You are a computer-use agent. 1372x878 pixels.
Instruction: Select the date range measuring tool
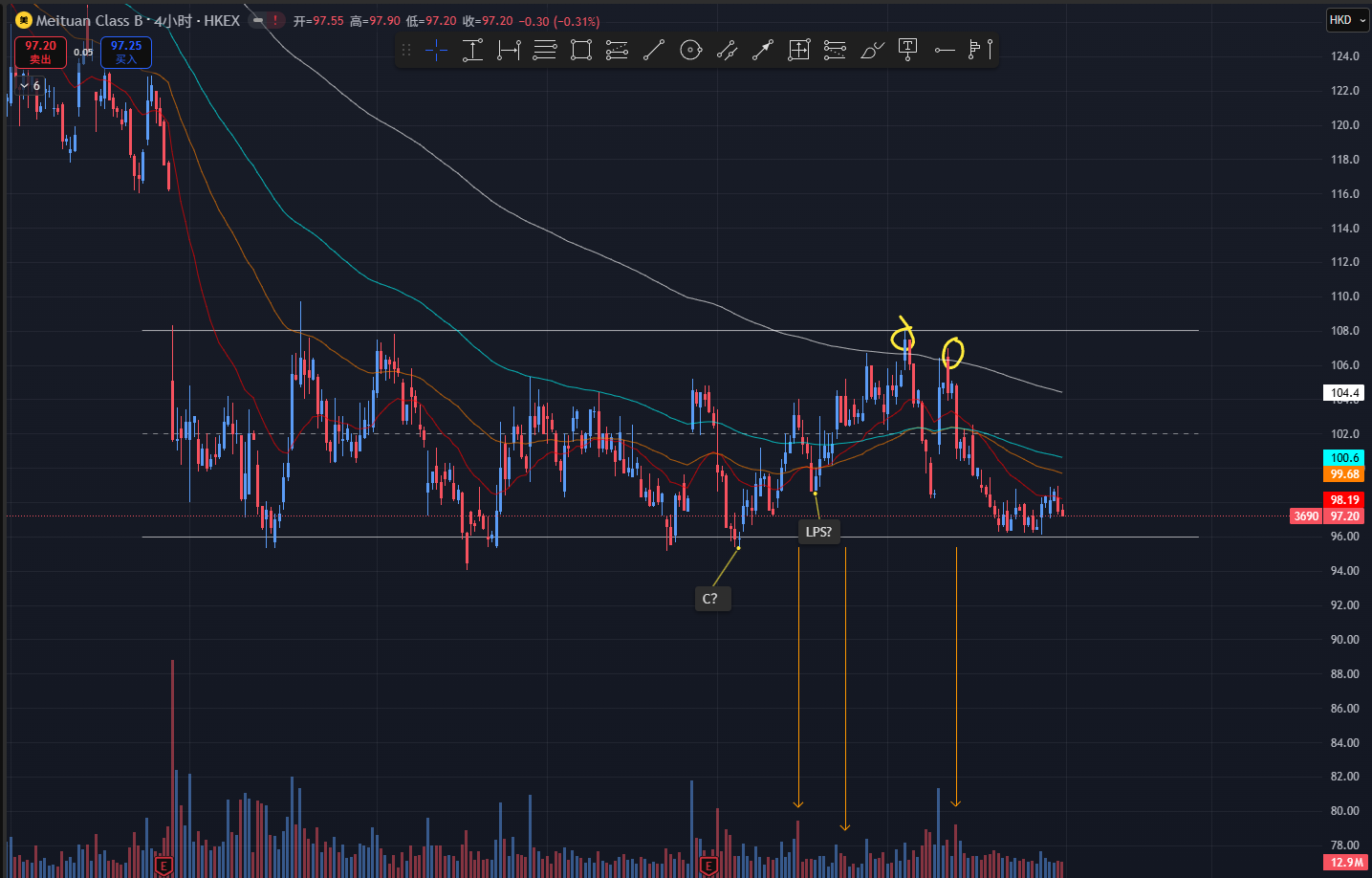click(509, 51)
